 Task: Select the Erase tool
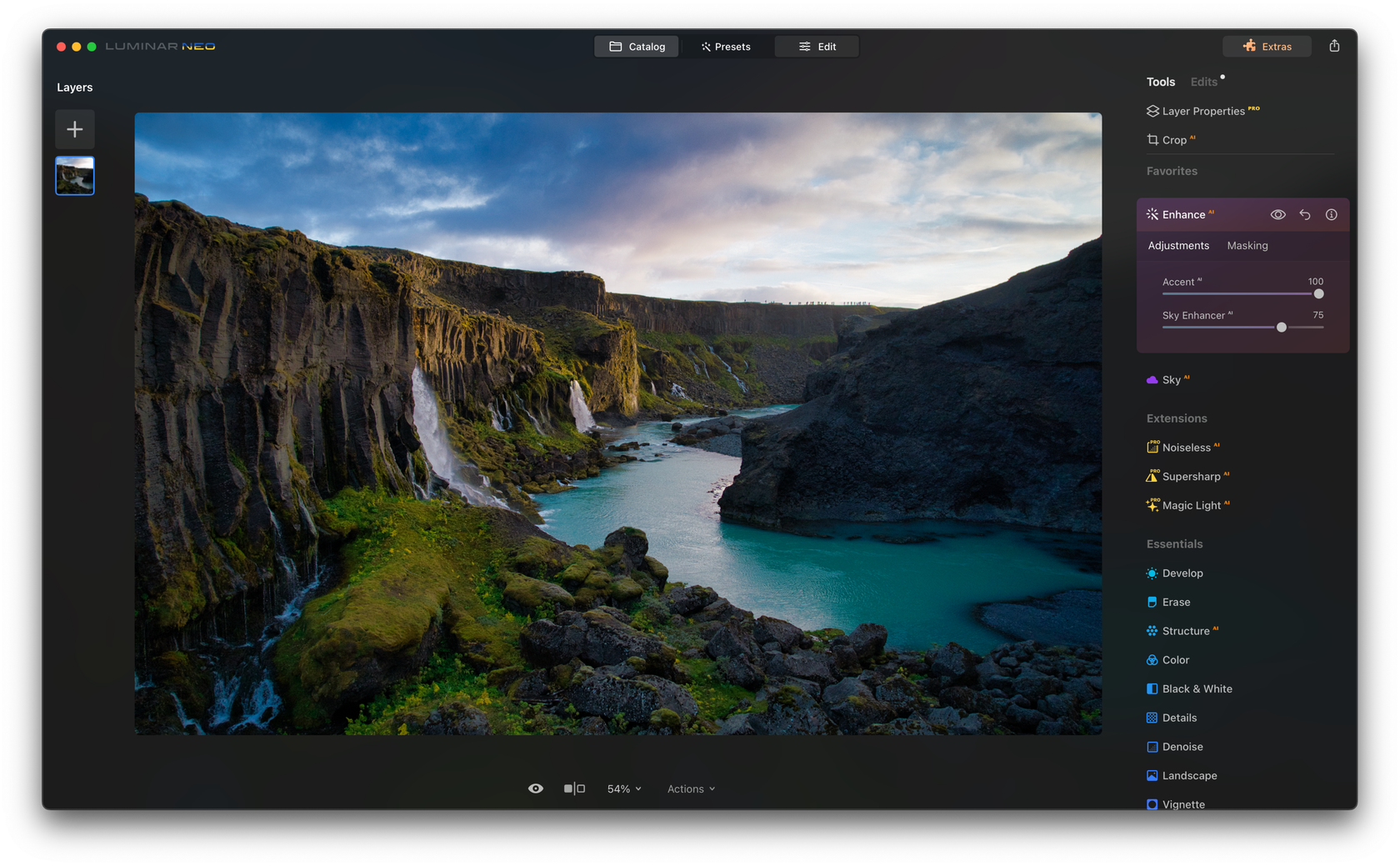(1176, 602)
